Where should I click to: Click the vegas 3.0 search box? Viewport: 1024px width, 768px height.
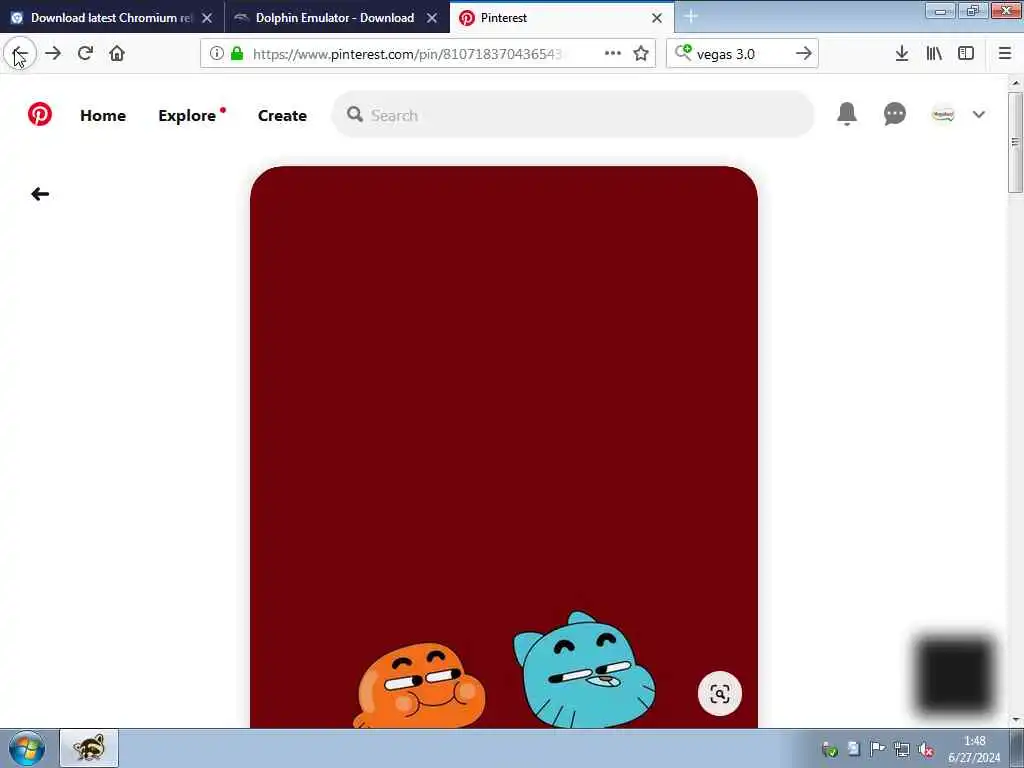click(x=742, y=54)
